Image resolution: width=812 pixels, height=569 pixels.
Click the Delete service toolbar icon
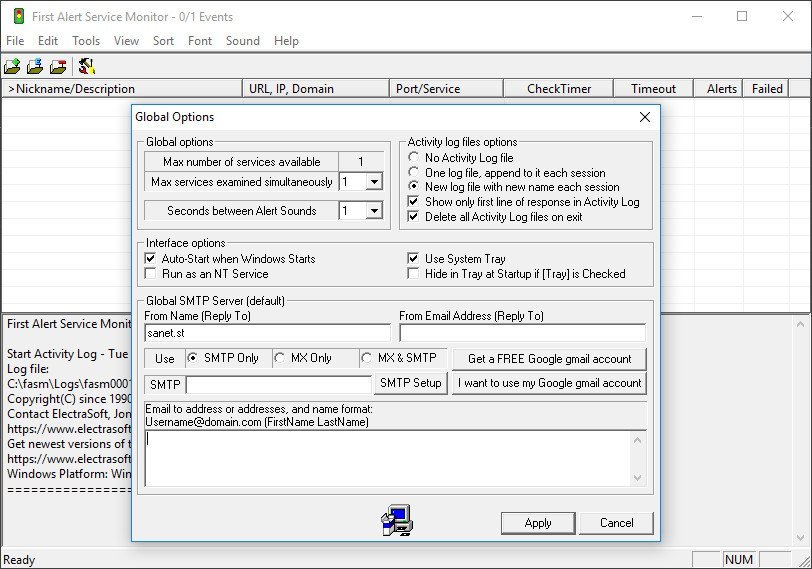click(59, 67)
